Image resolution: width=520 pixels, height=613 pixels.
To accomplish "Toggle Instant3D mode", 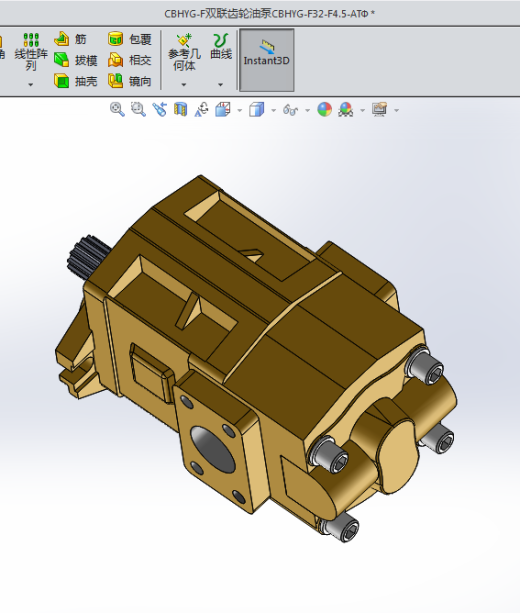I will pos(267,60).
